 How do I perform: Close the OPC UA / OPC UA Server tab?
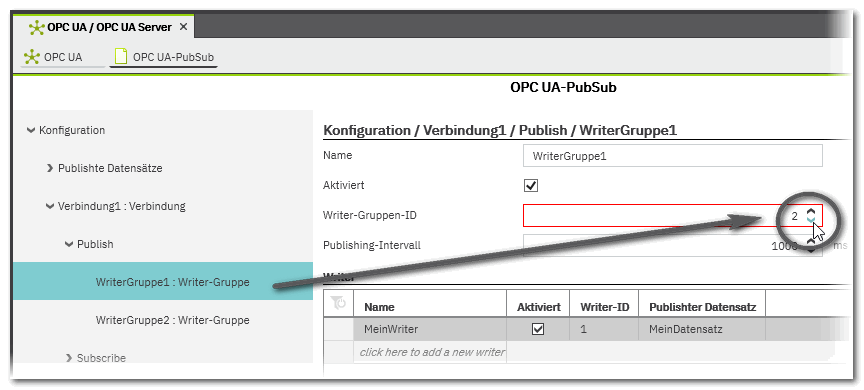tap(183, 27)
